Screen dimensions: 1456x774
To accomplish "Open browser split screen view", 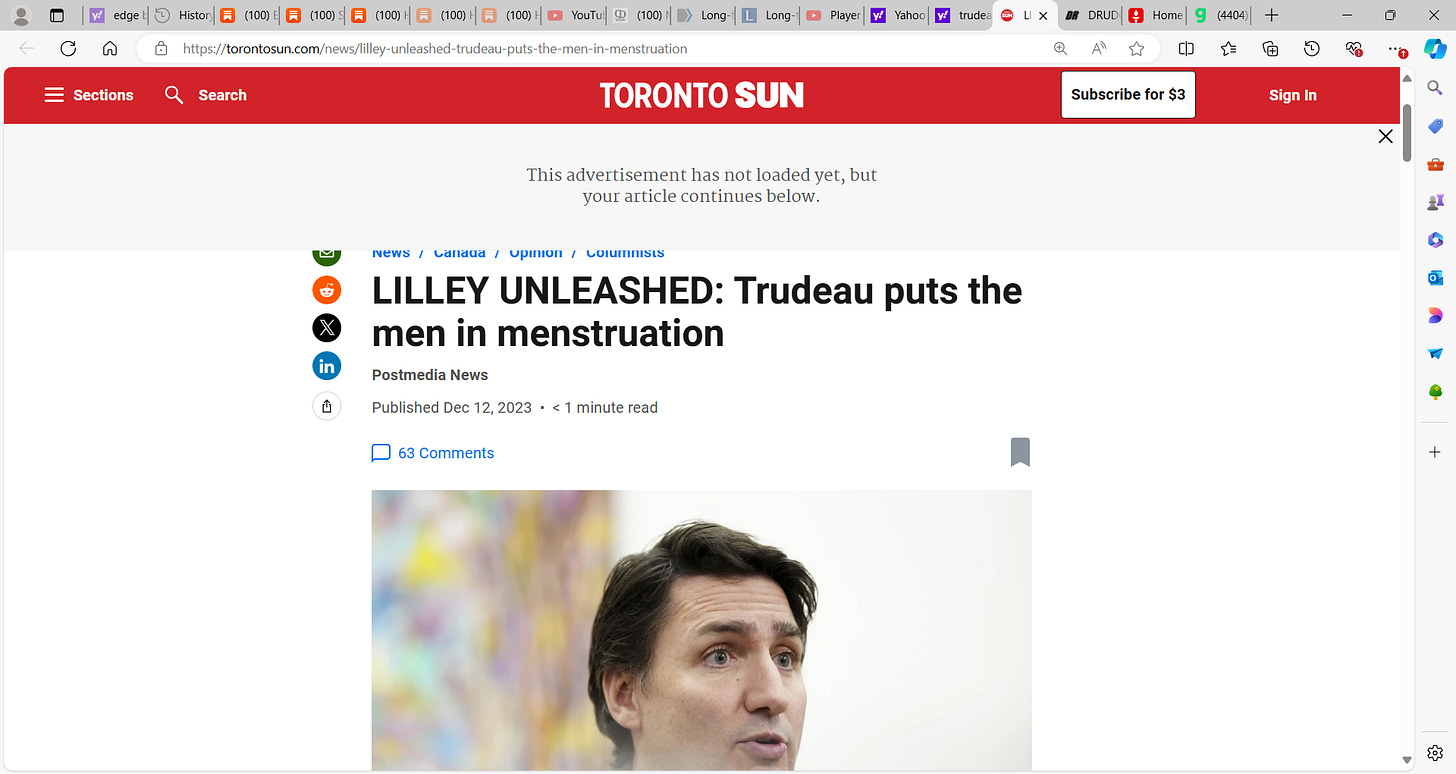I will tap(1186, 48).
